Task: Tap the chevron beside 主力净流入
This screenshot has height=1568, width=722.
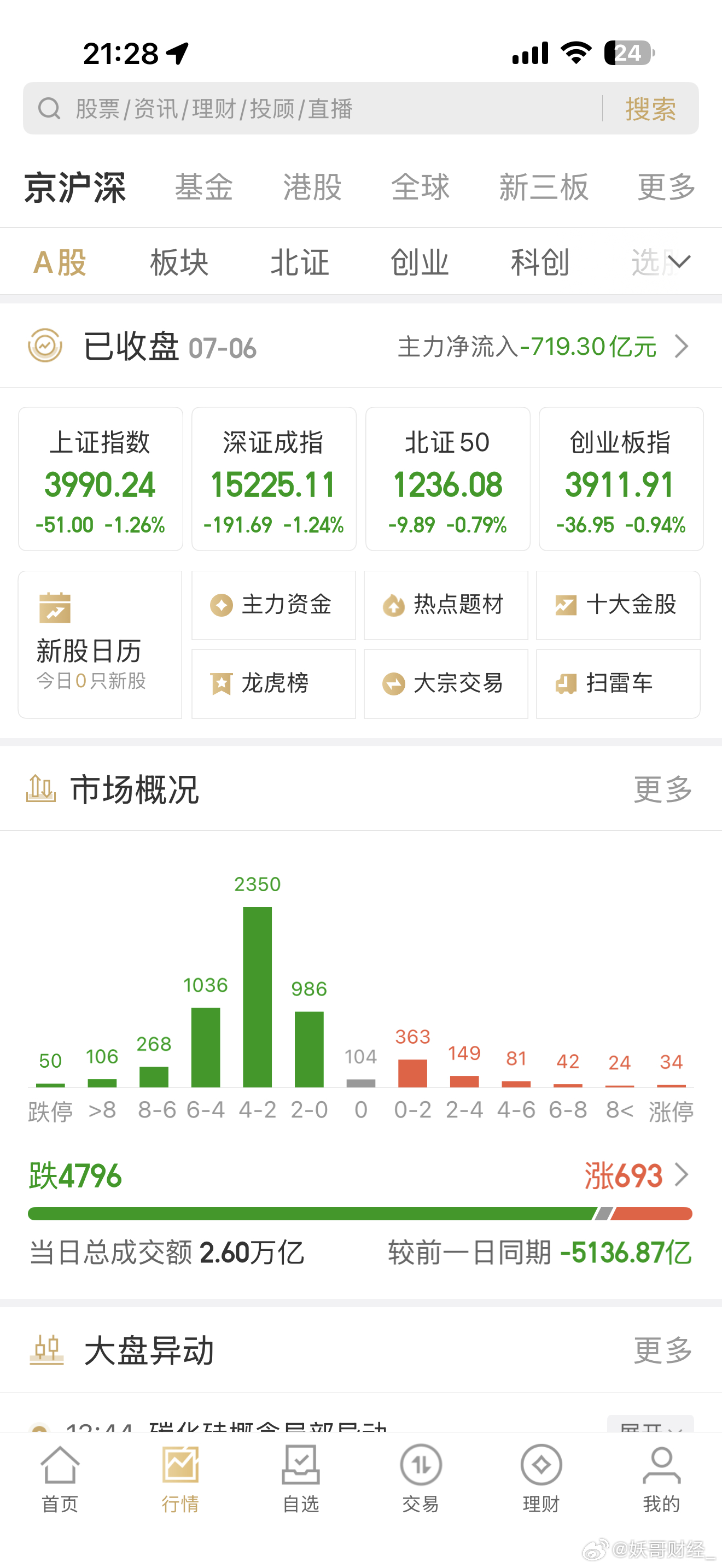Action: (x=682, y=346)
